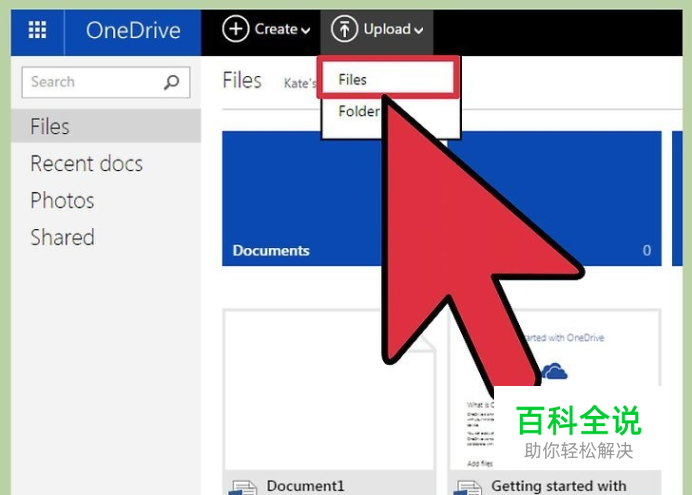Click the Create plus circle icon
This screenshot has width=692, height=495.
coord(236,29)
